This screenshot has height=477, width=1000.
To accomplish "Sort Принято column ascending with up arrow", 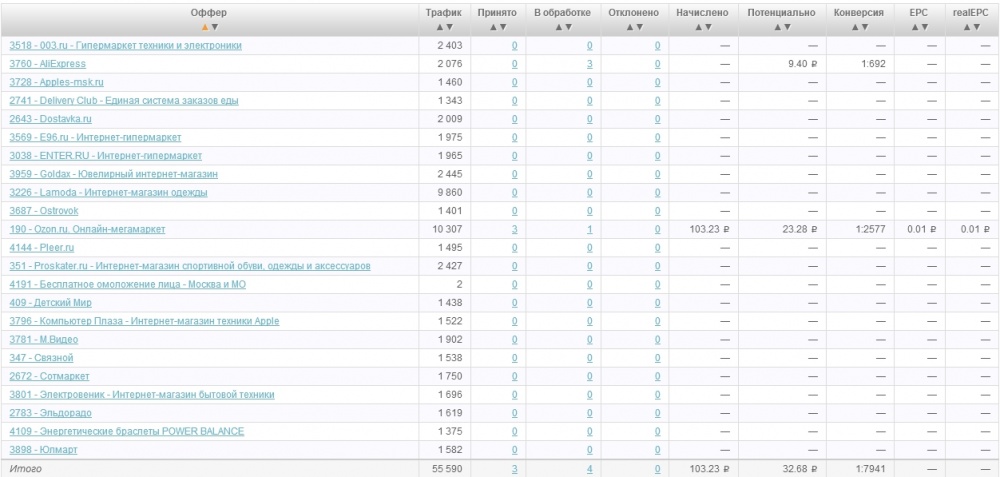I will pyautogui.click(x=492, y=27).
